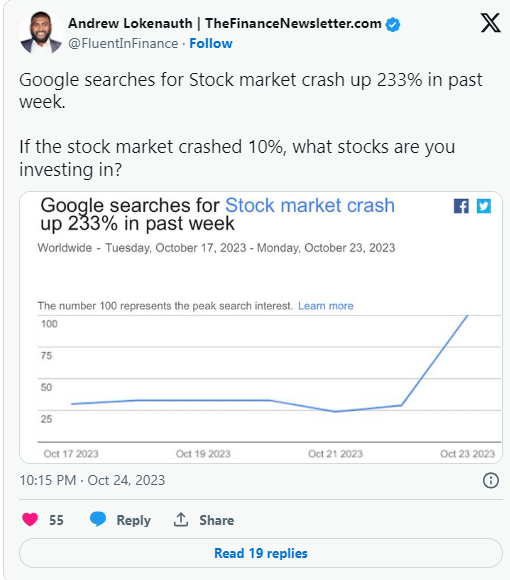
Task: Open the Learn more link
Action: pyautogui.click(x=325, y=306)
